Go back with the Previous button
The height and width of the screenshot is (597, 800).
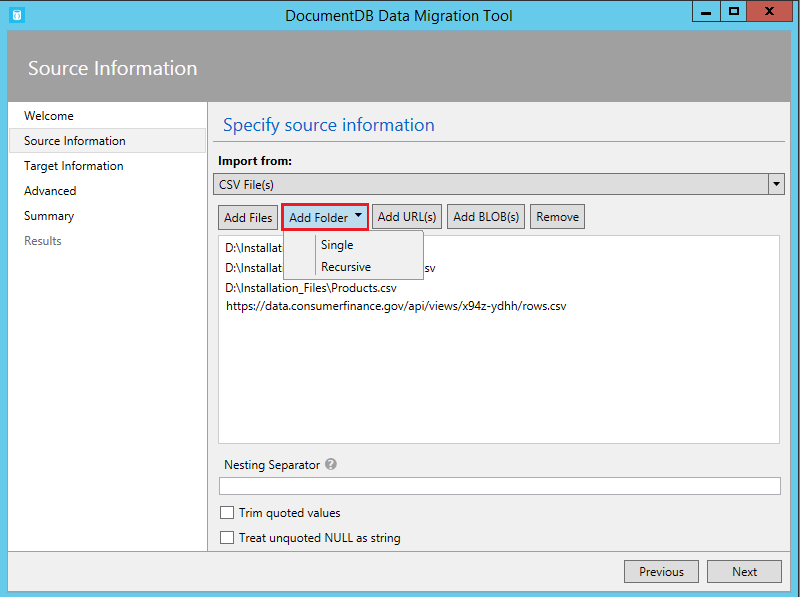pos(661,572)
